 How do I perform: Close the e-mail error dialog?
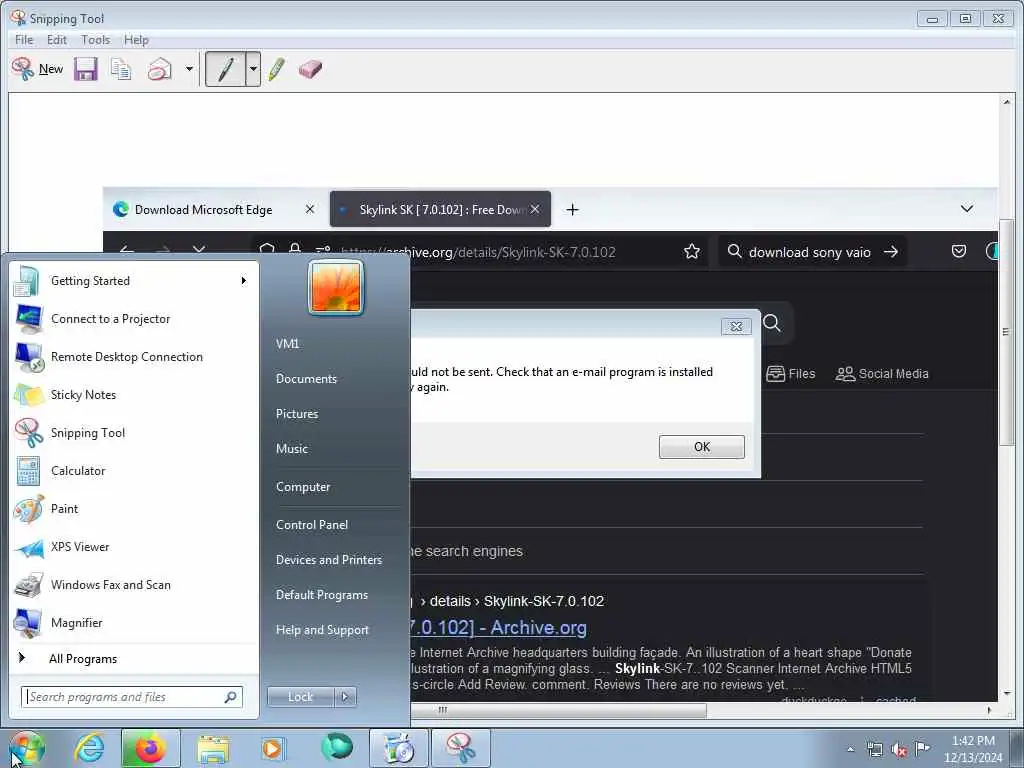pos(736,327)
